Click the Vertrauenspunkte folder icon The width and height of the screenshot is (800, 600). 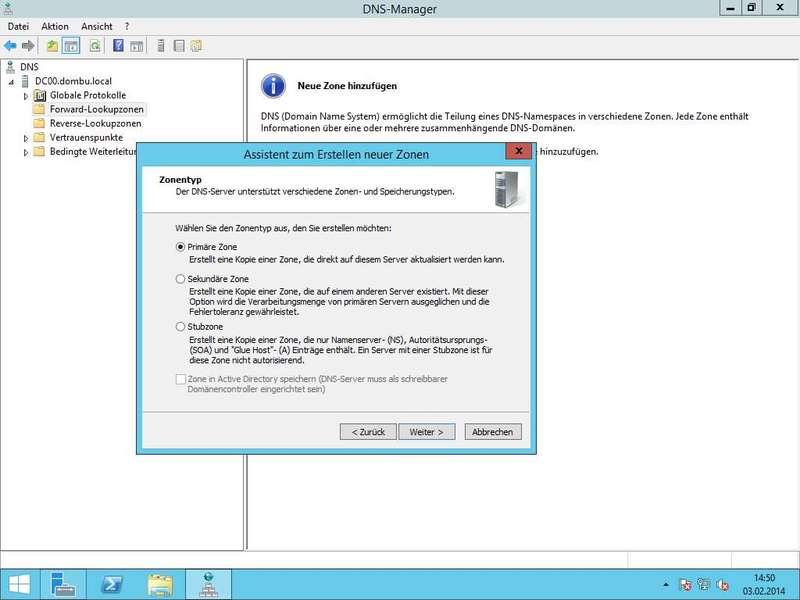point(39,137)
